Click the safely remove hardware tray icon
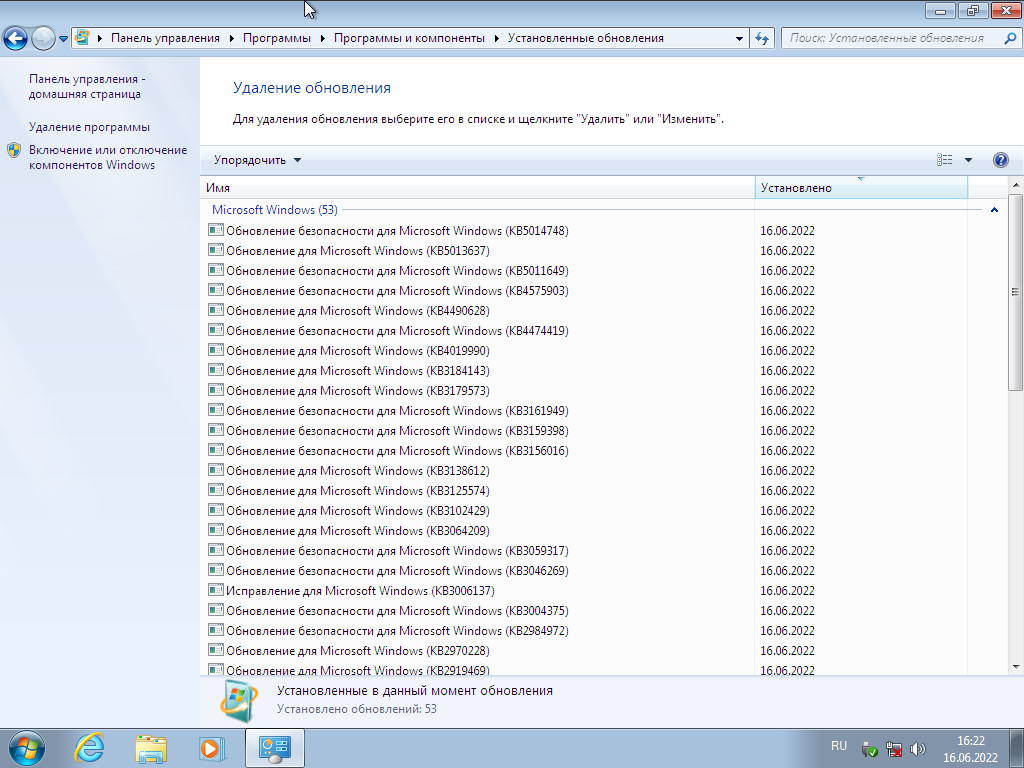 (x=869, y=749)
